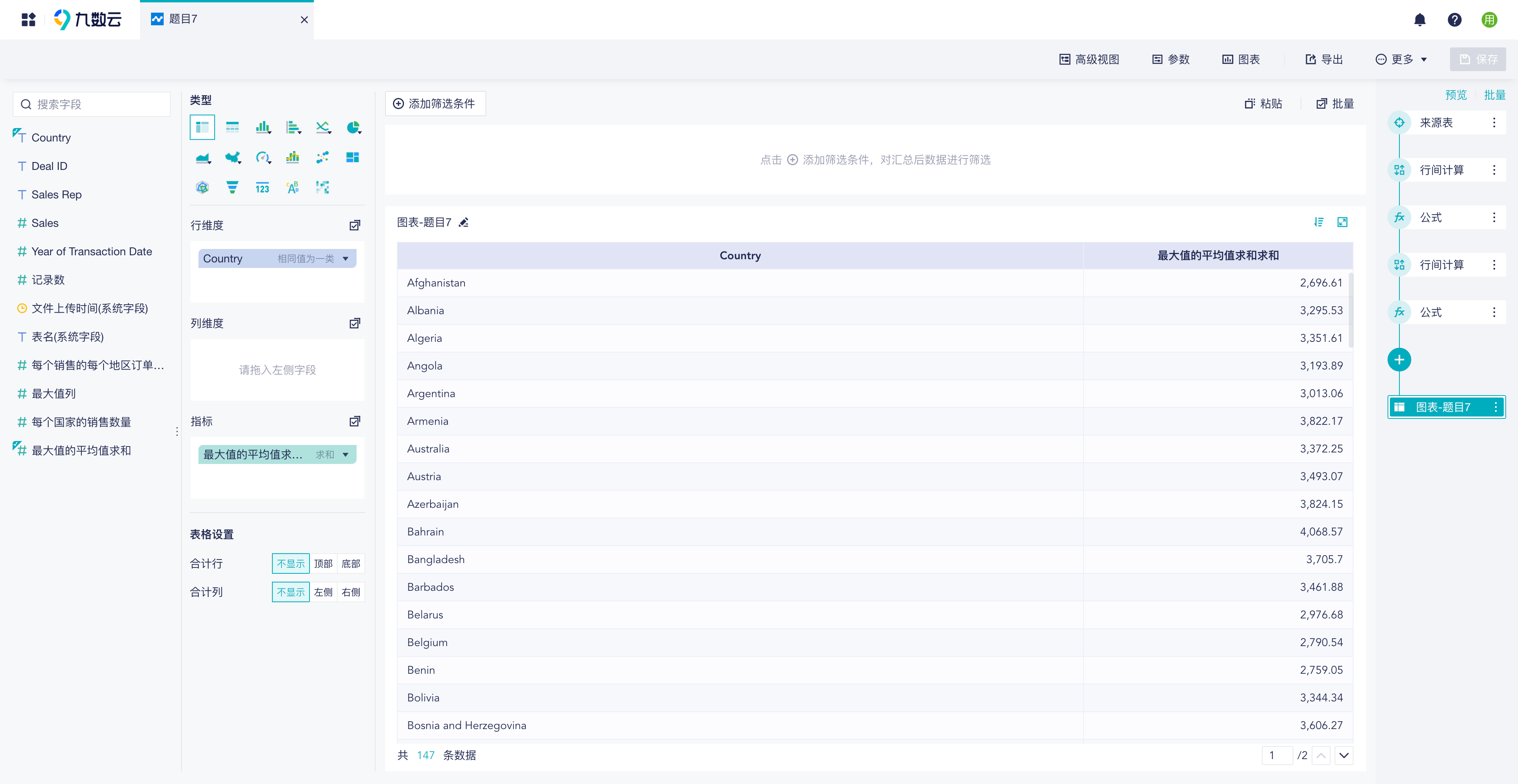Choose the treemap chart type icon
This screenshot has width=1518, height=784.
pos(352,157)
